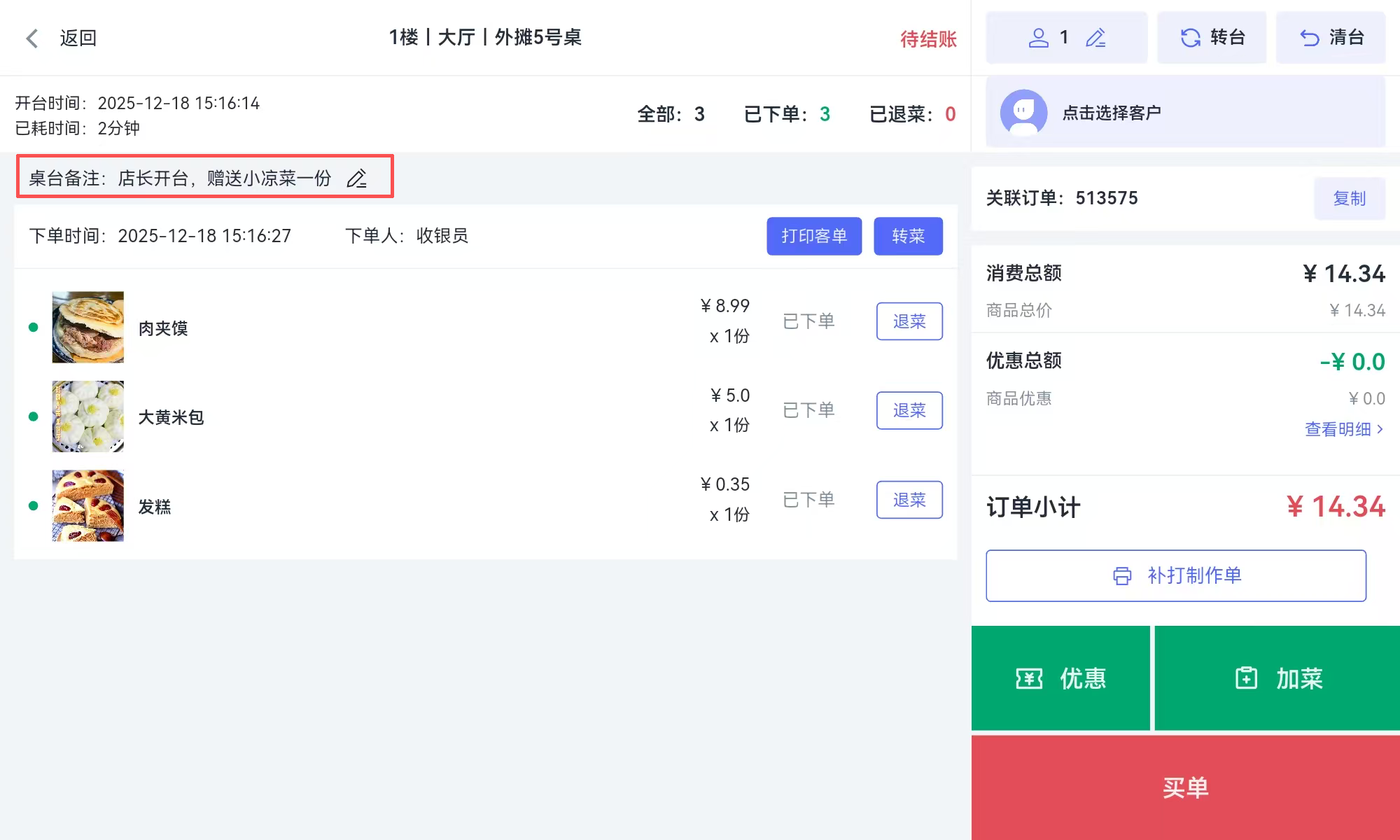Edit the table remark pencil icon
Screen dimensions: 1400x840
356,178
